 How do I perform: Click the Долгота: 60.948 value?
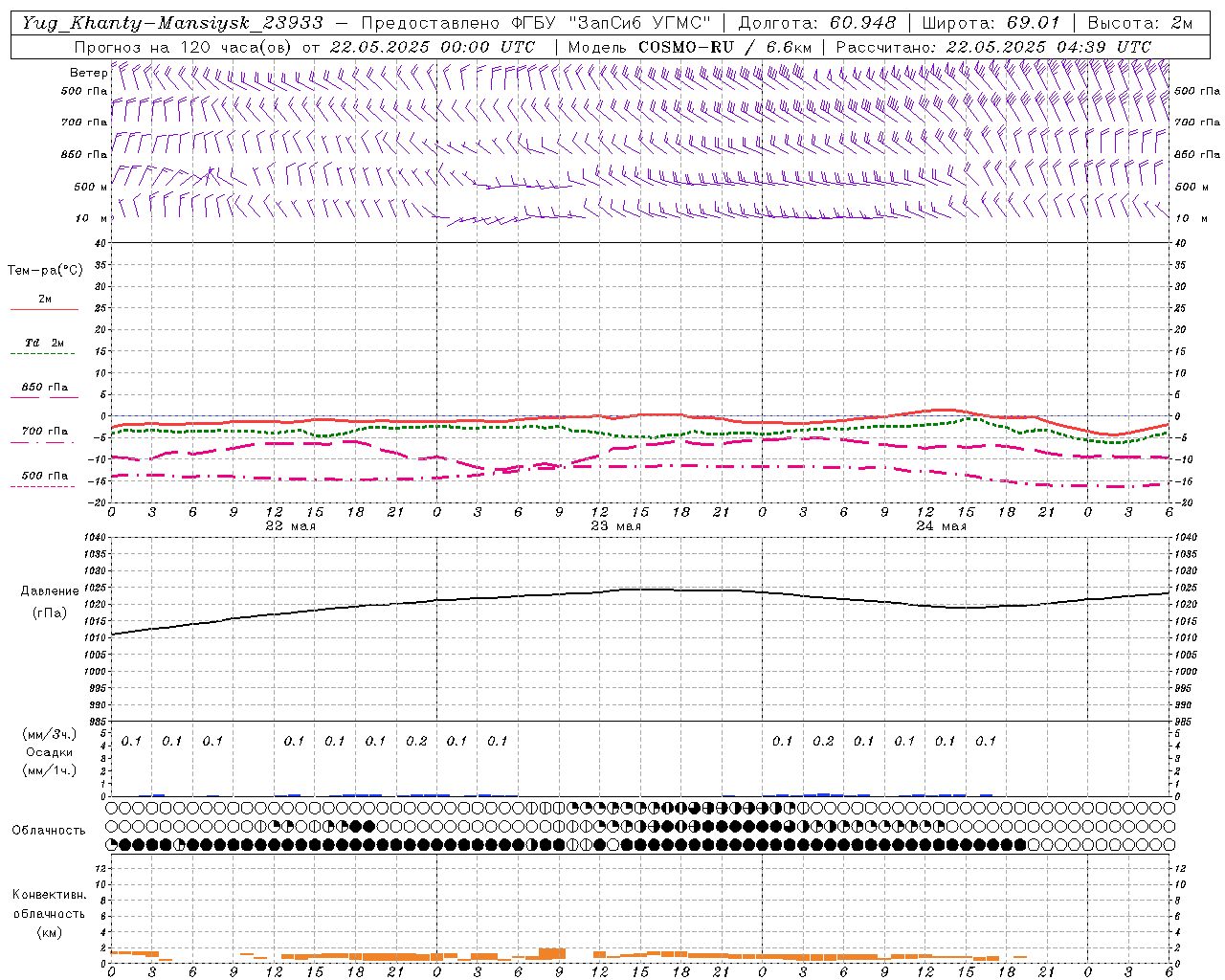click(817, 23)
